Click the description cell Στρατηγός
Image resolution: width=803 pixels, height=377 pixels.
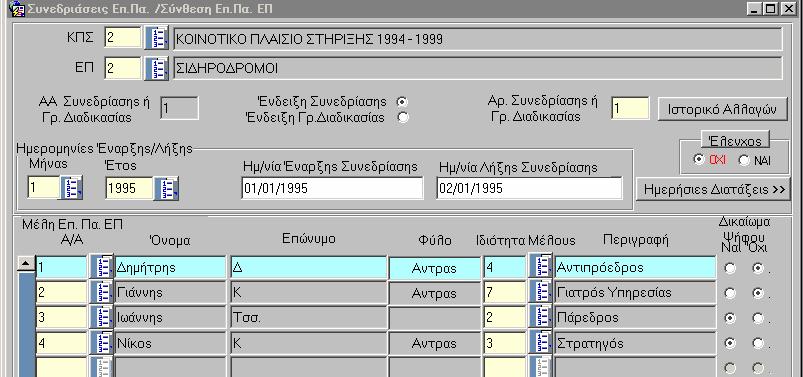pos(635,342)
